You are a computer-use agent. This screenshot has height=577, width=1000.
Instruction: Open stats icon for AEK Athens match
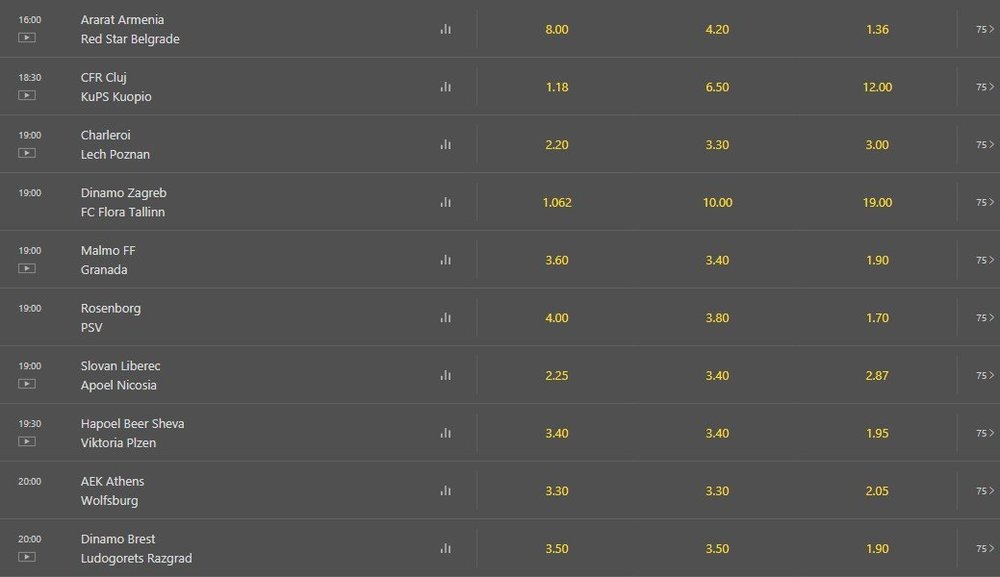point(446,491)
